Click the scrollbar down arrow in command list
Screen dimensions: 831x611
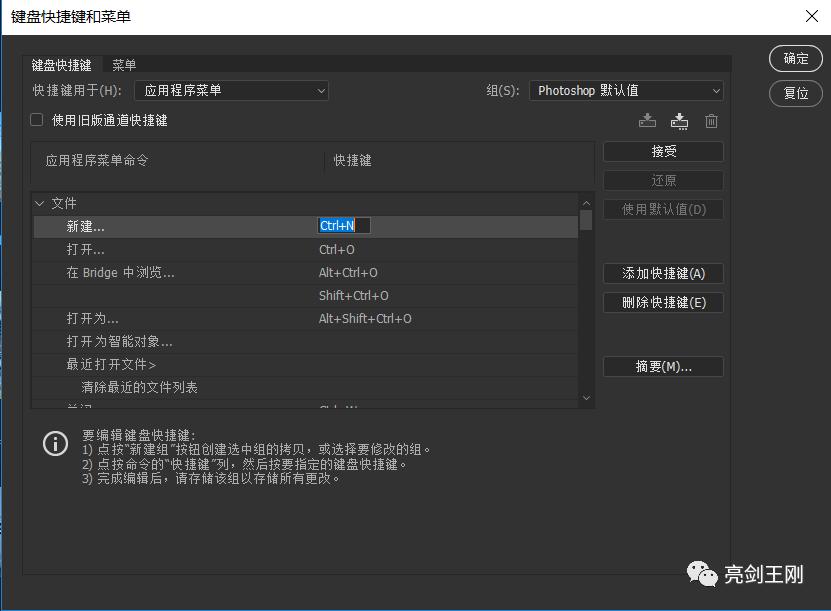[x=587, y=397]
